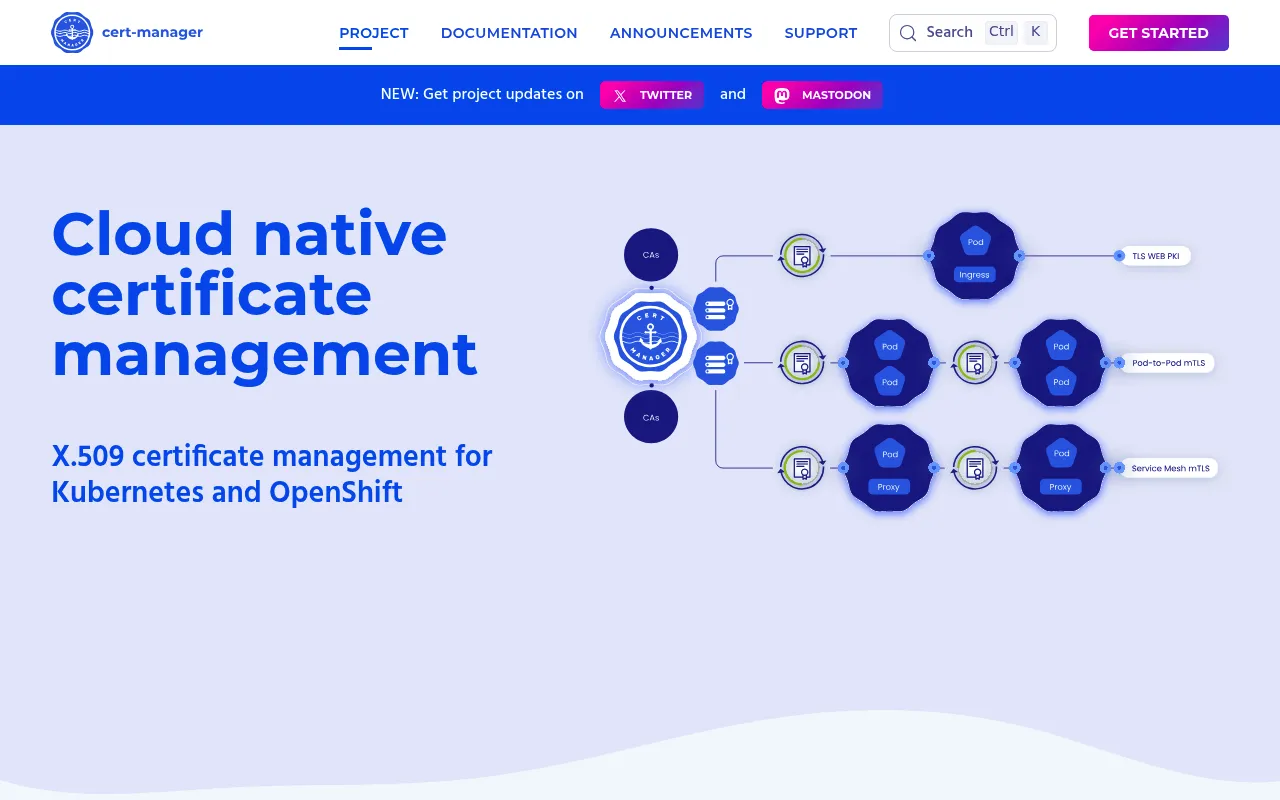
Task: Click the Ctrl key hint badge
Action: (x=1001, y=32)
